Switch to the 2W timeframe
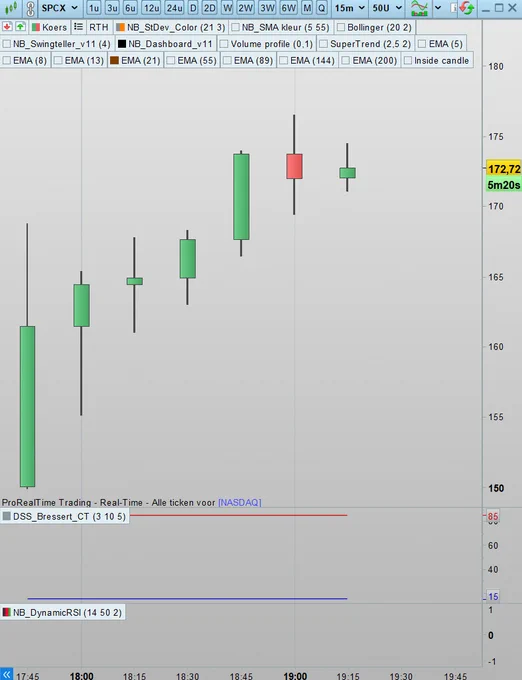This screenshot has width=522, height=680. point(245,8)
